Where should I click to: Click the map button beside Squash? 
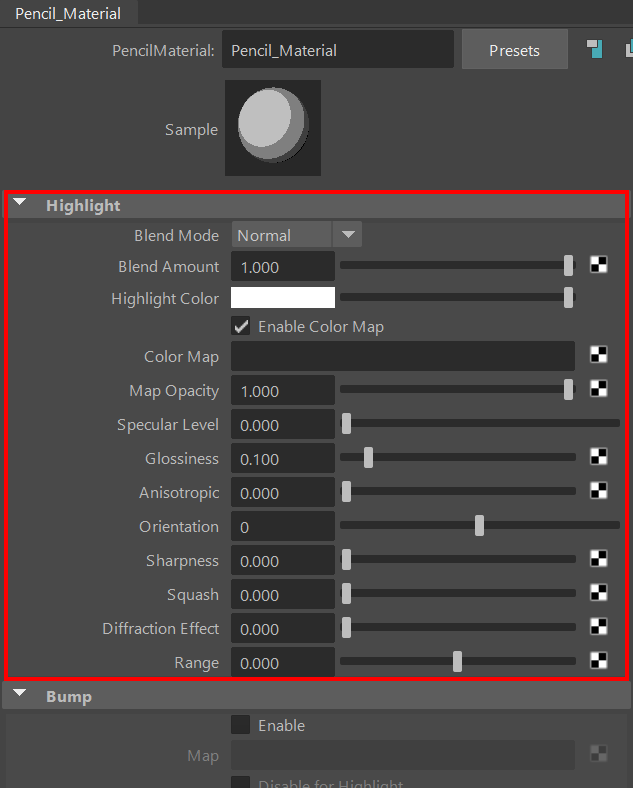(598, 593)
